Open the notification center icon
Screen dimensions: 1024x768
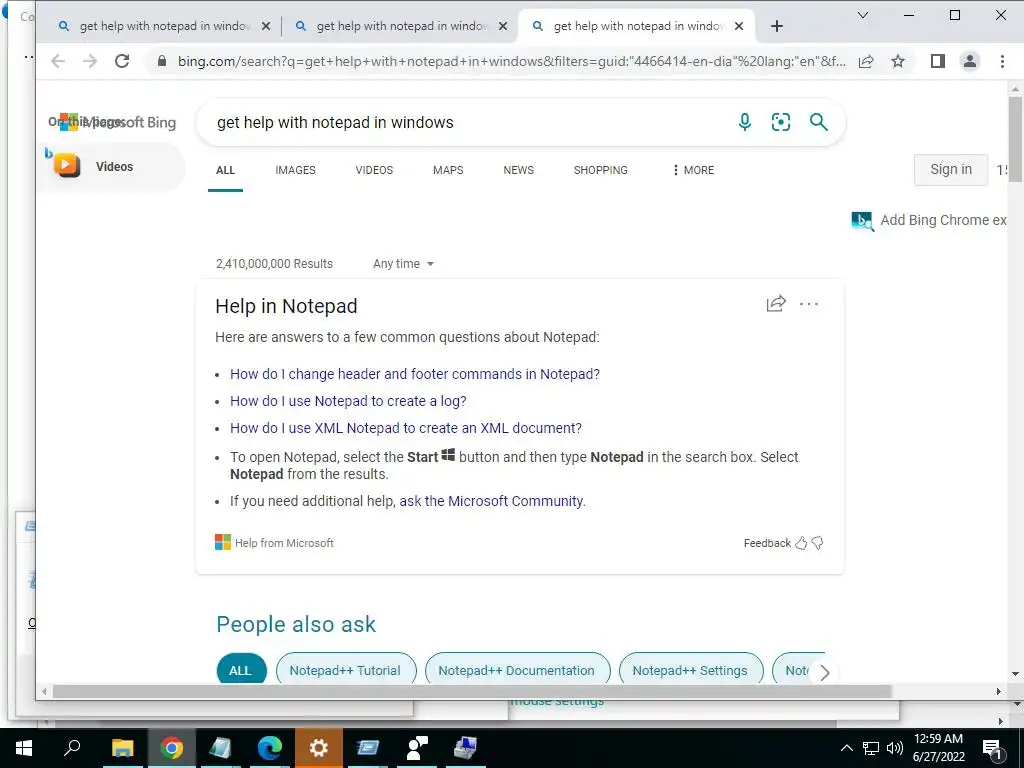coord(993,749)
